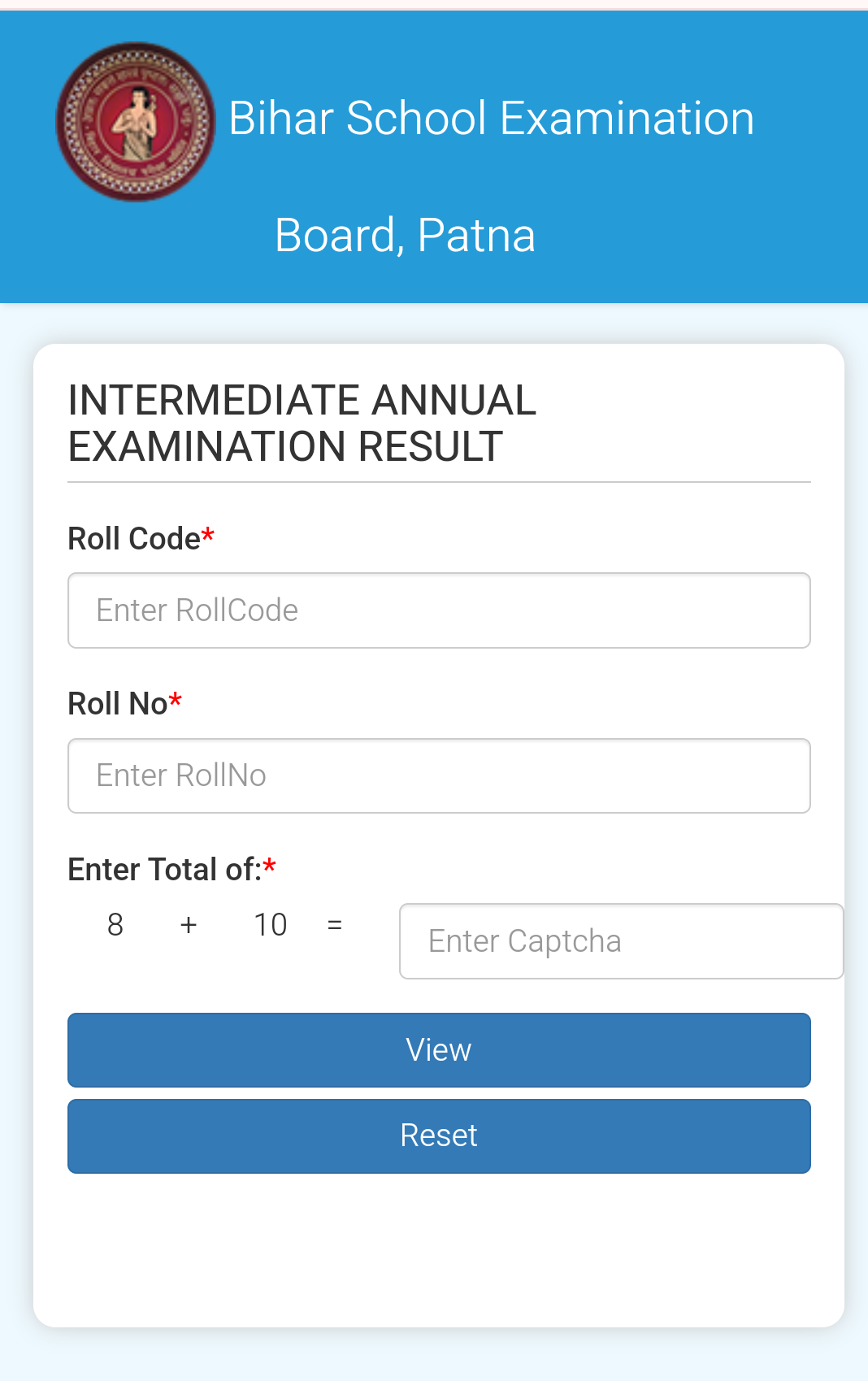Click the Bihar School Examination header title
Image resolution: width=868 pixels, height=1381 pixels.
point(491,119)
